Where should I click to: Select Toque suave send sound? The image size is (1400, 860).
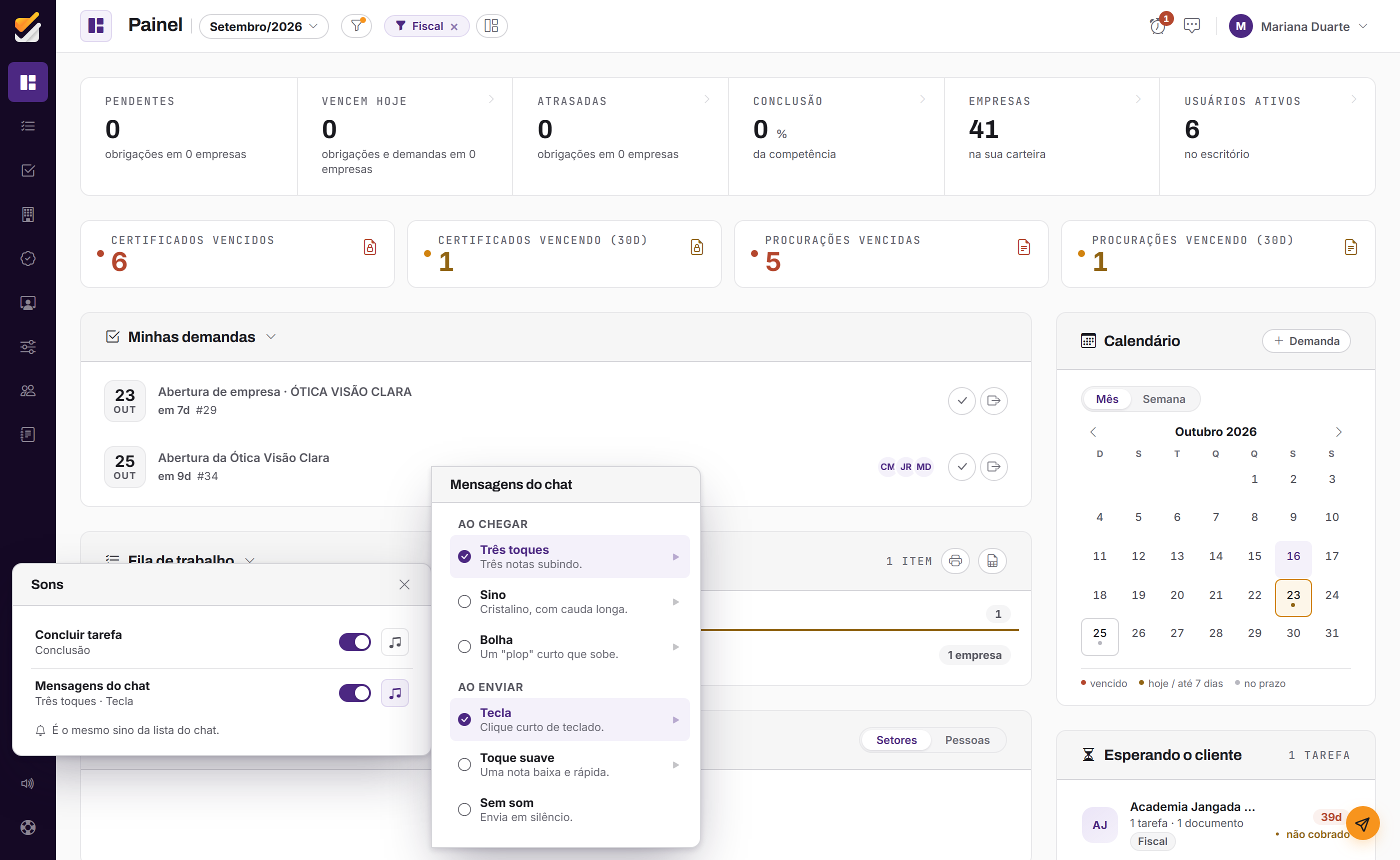[x=569, y=764]
